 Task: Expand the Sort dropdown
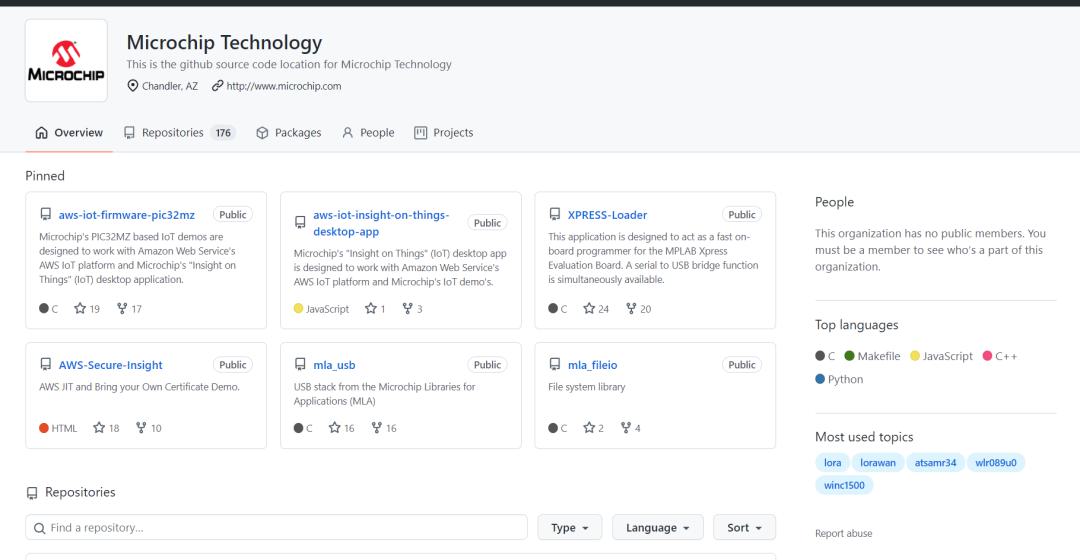[744, 528]
